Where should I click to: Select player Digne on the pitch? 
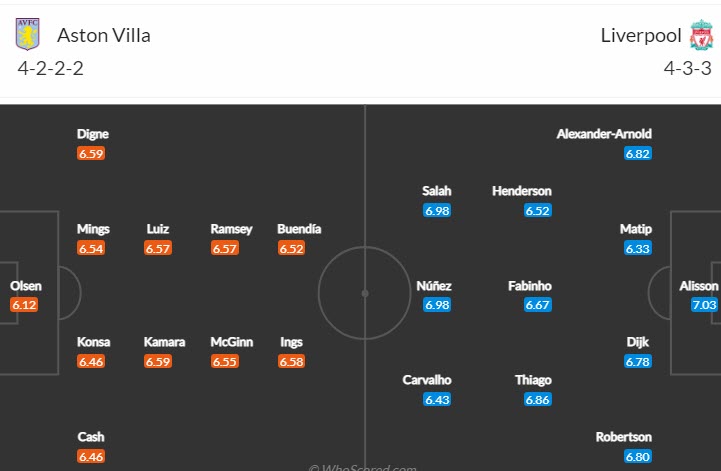(93, 134)
